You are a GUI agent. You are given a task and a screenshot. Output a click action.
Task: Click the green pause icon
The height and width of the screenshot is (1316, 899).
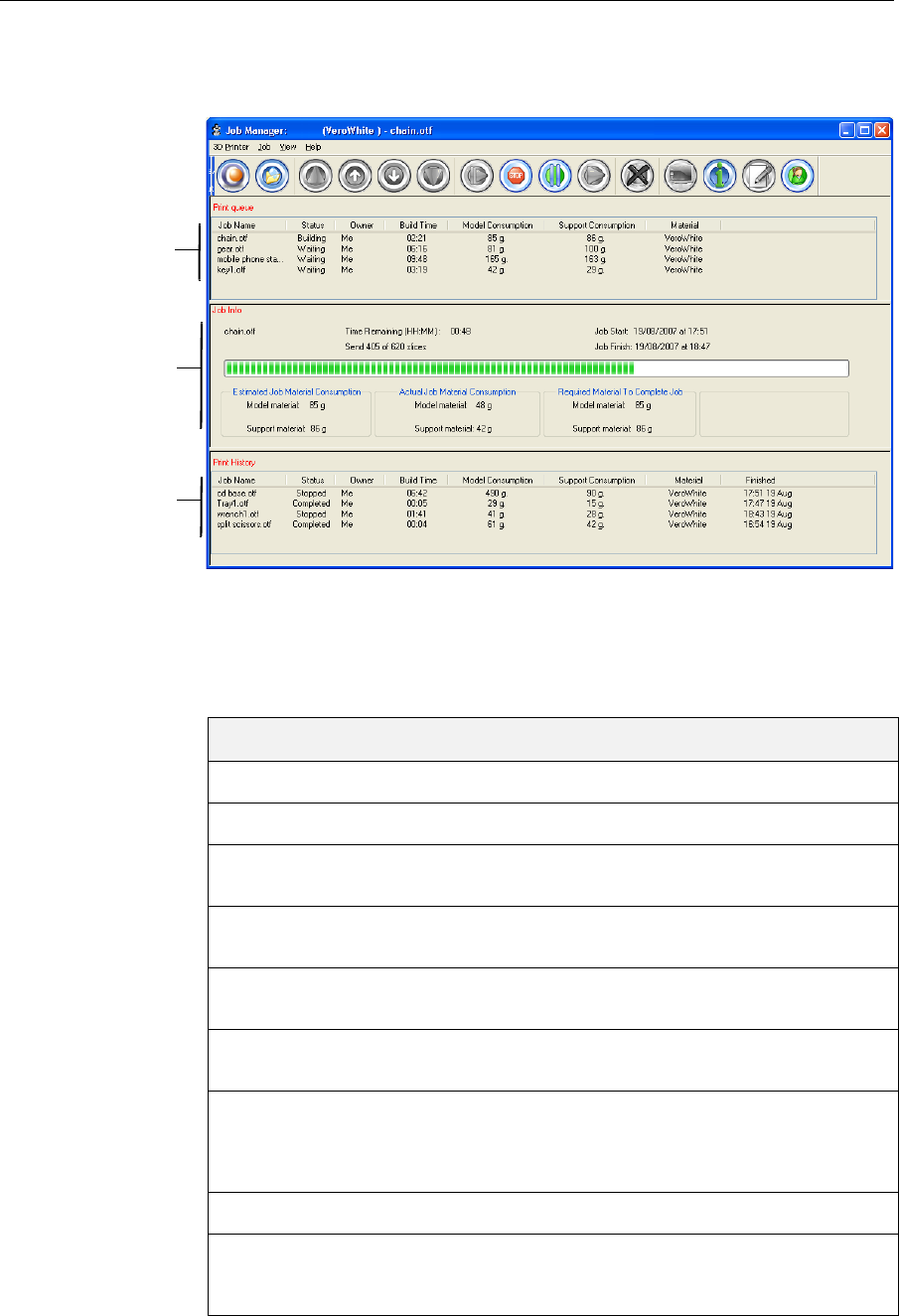point(555,176)
